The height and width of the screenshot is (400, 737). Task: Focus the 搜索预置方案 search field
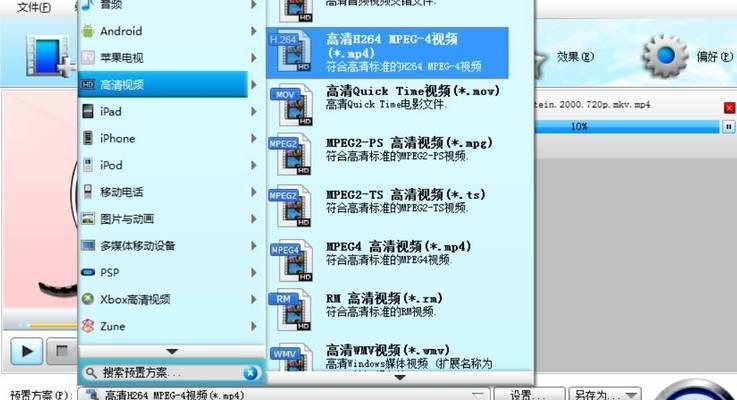tap(172, 373)
